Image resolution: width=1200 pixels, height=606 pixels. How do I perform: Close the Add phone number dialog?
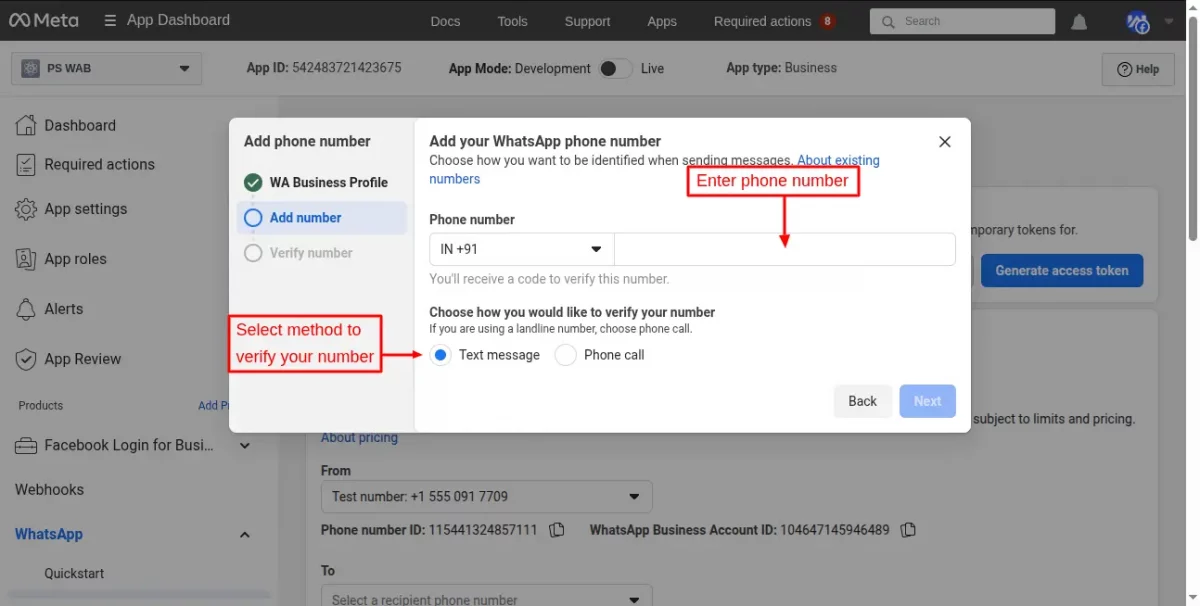[944, 142]
